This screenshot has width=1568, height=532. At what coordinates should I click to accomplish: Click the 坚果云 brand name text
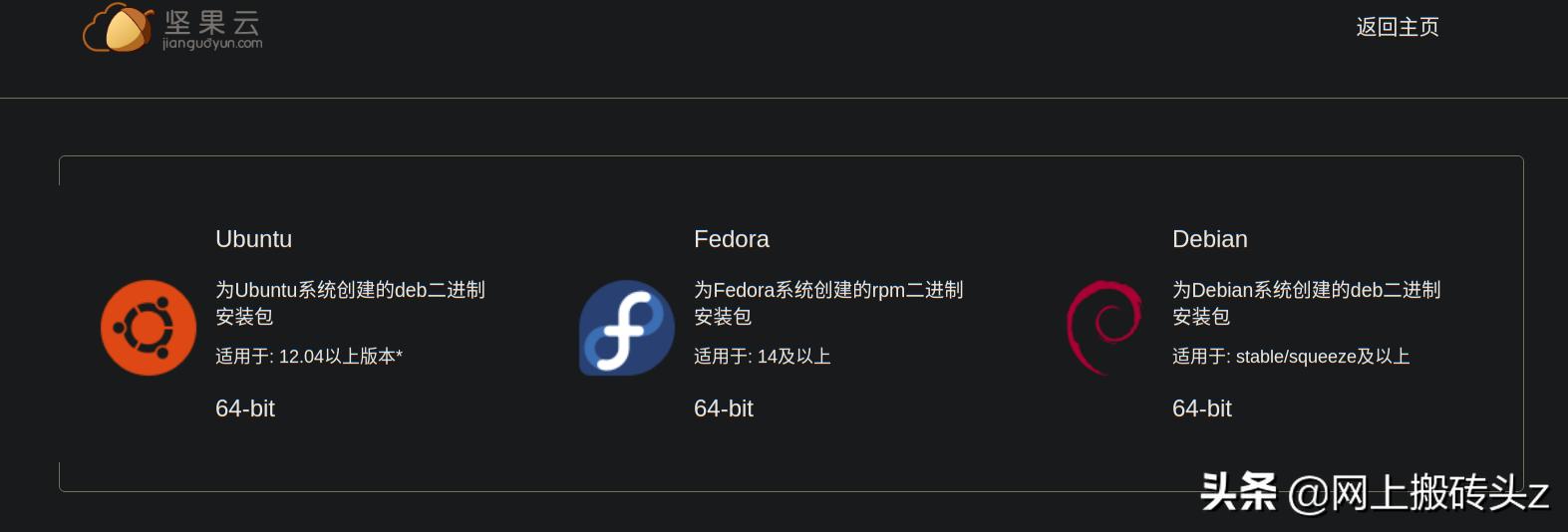click(212, 21)
